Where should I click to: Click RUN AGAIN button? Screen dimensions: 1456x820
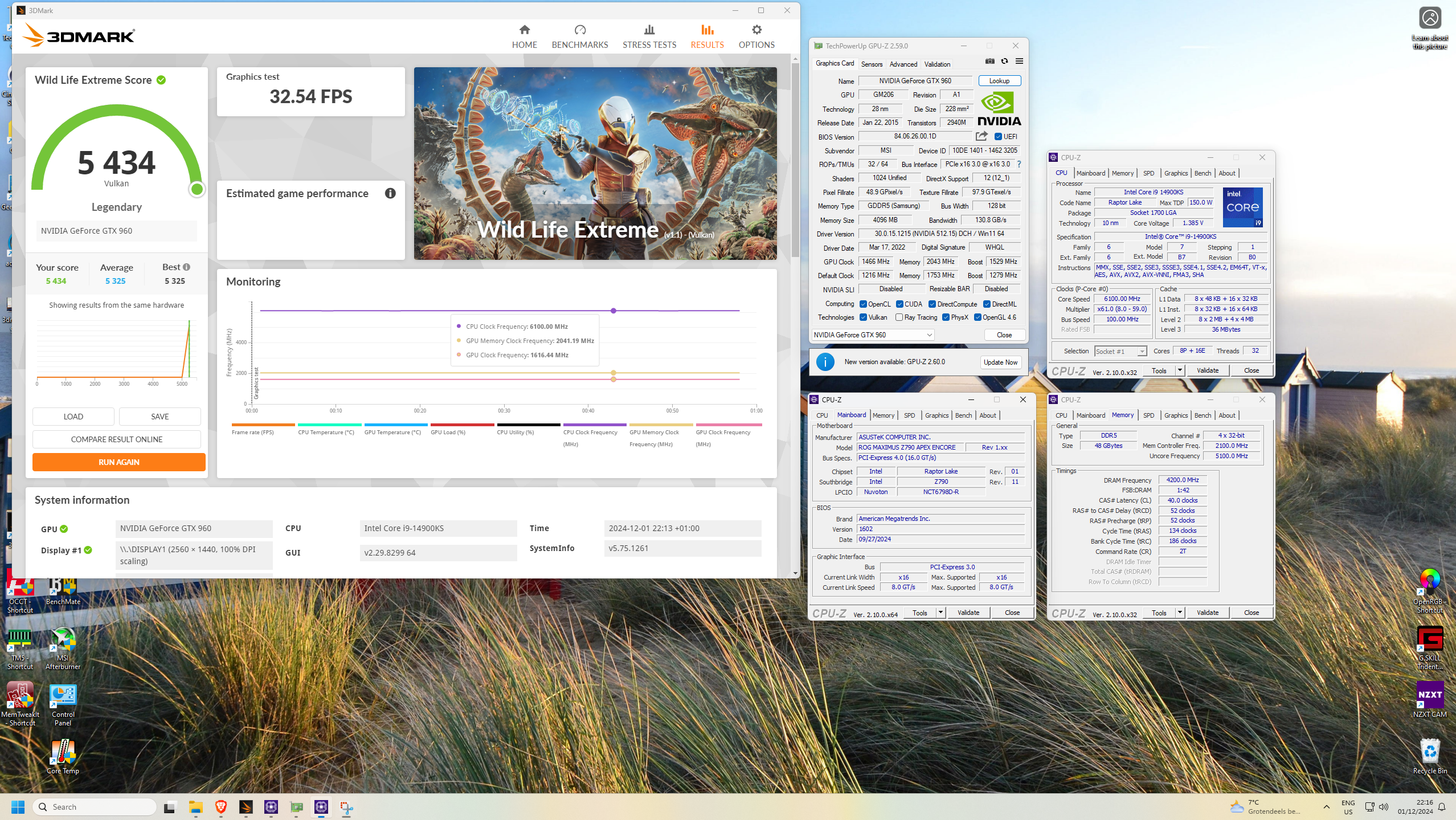point(118,462)
